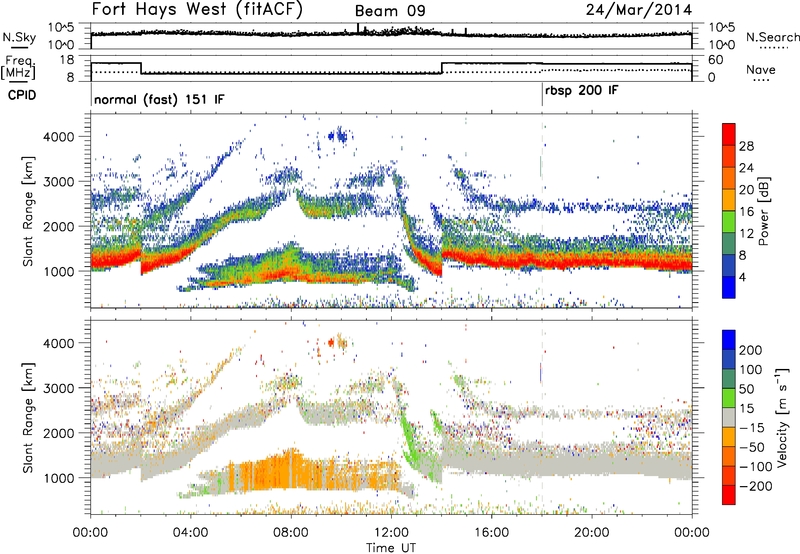800x554 pixels.
Task: Click the "12:00" time tick label
Action: (x=391, y=533)
